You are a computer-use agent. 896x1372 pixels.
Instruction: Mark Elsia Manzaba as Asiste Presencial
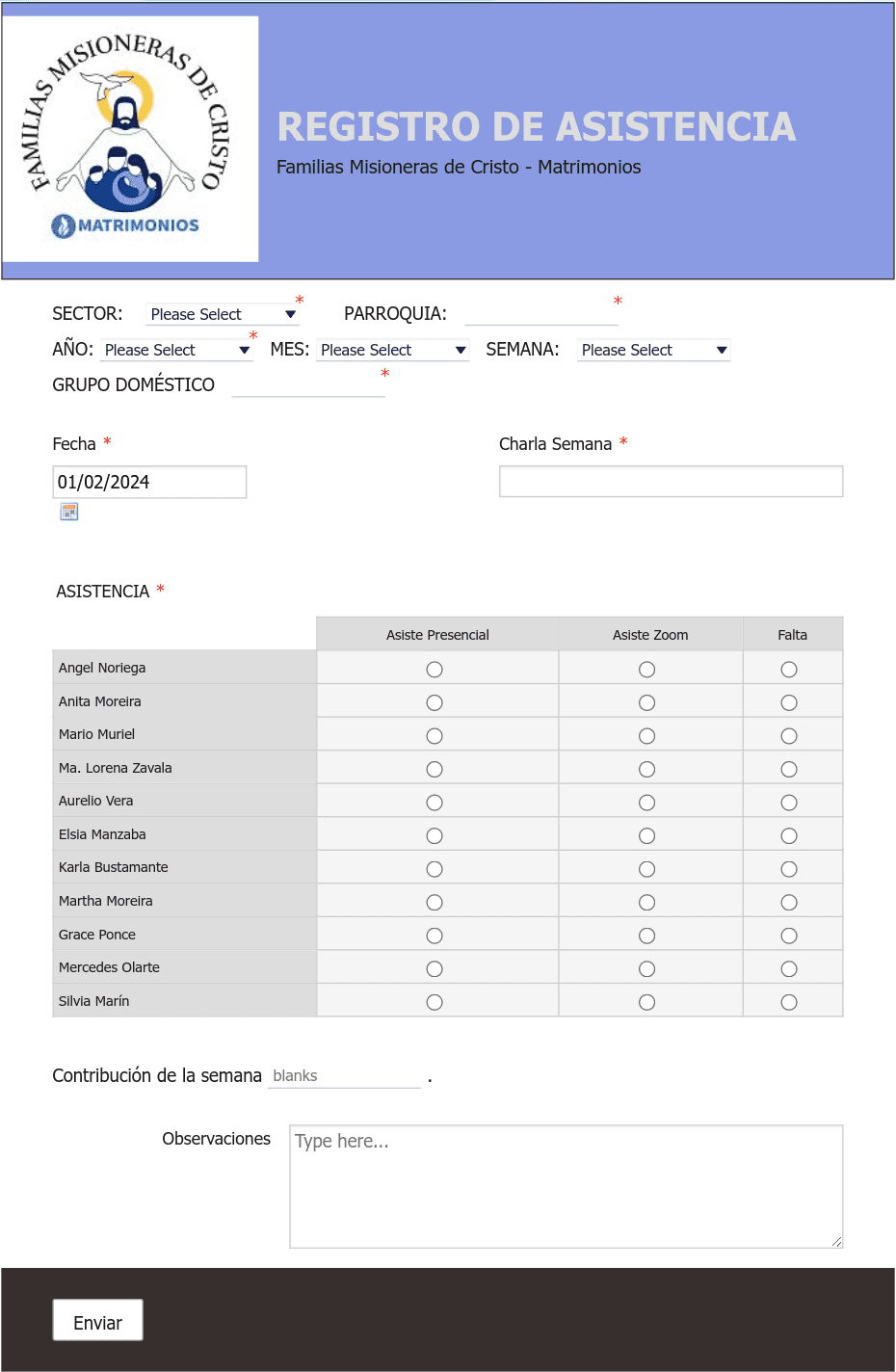(435, 836)
